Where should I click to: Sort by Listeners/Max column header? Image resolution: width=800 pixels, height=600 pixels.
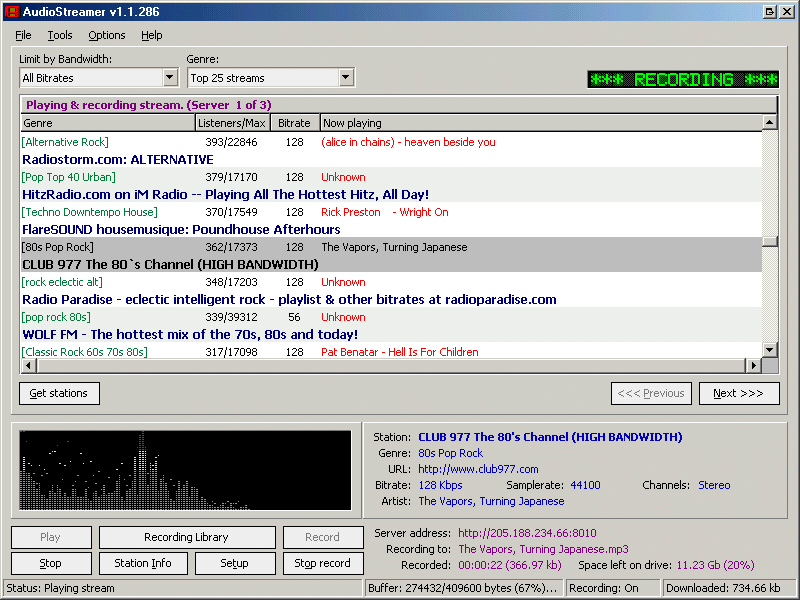233,123
